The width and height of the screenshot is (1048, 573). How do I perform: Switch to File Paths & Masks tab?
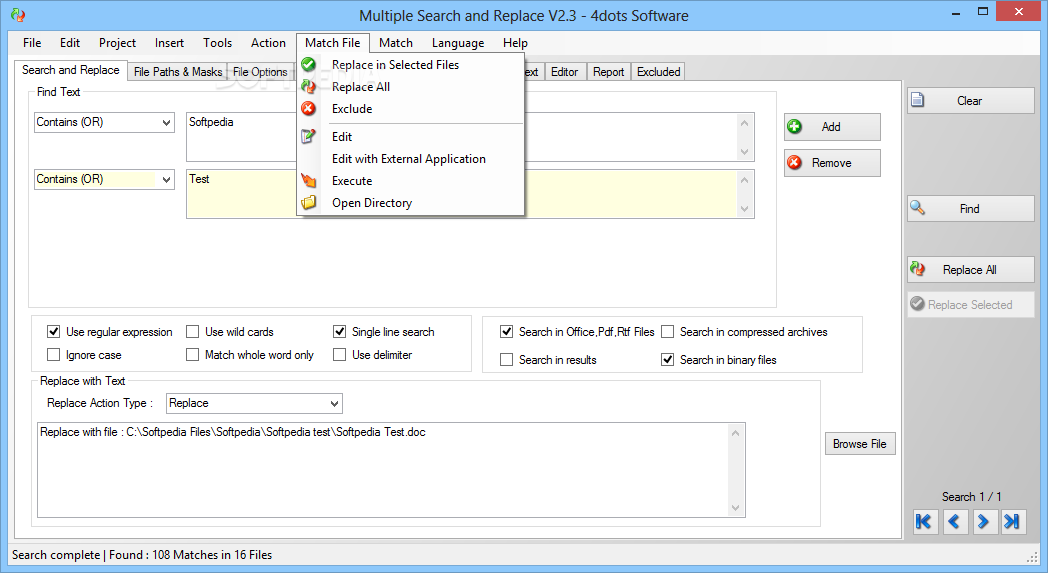178,72
